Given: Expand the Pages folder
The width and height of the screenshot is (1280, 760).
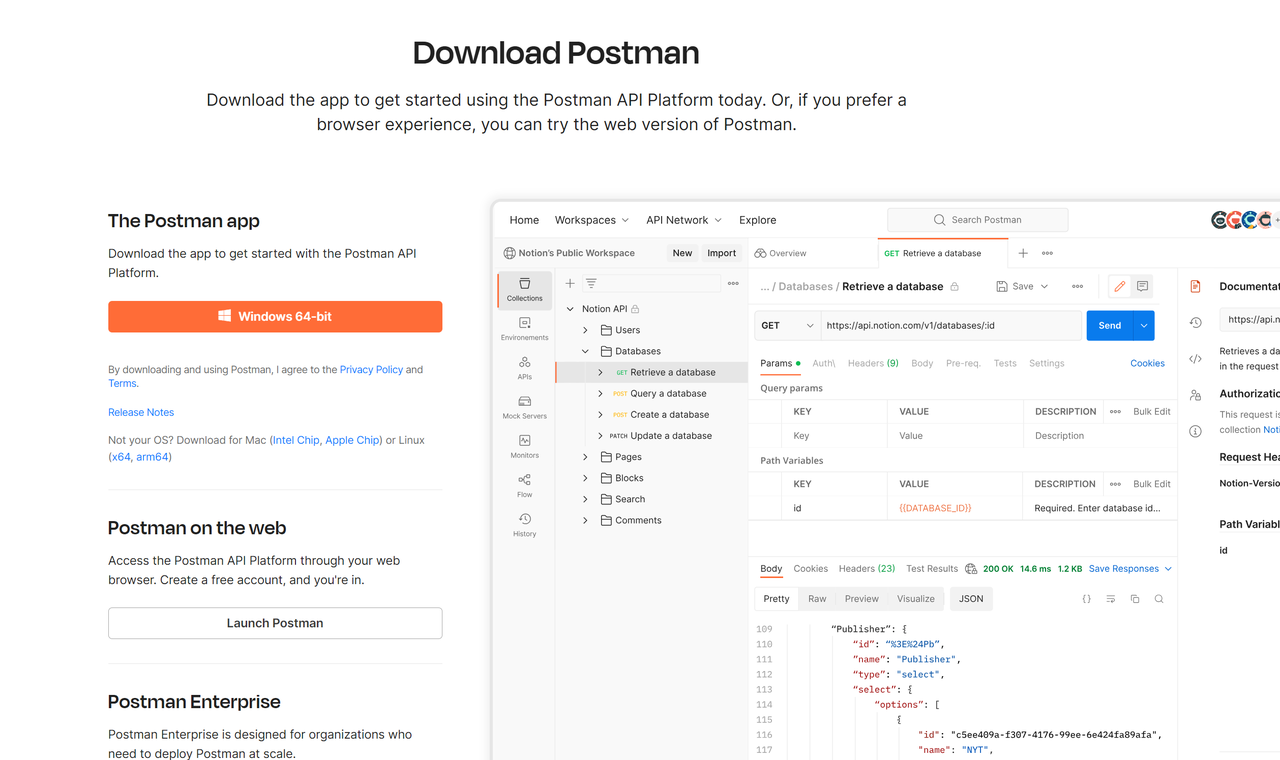Looking at the screenshot, I should (x=586, y=457).
